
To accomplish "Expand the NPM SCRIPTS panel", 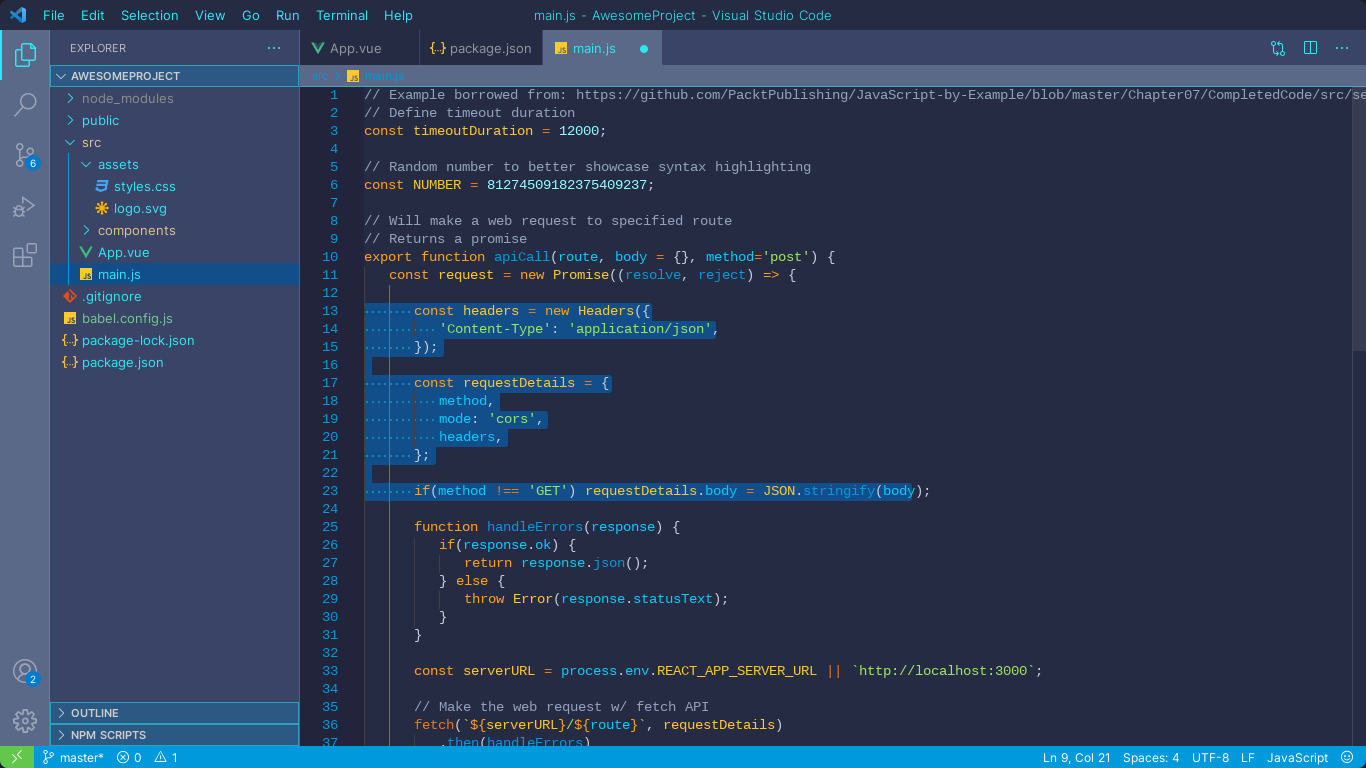I will pos(175,735).
